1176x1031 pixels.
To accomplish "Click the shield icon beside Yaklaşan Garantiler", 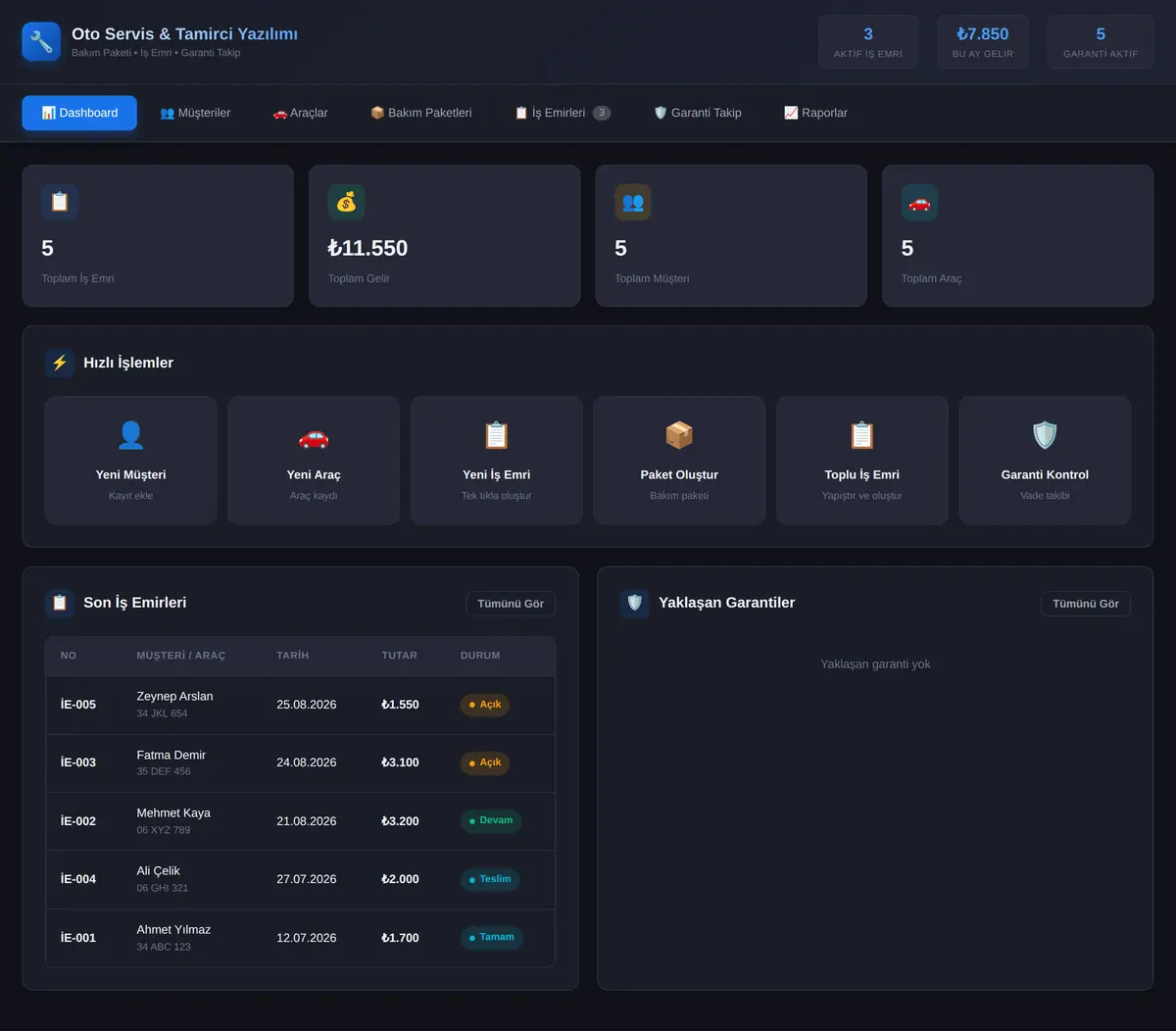I will [635, 603].
